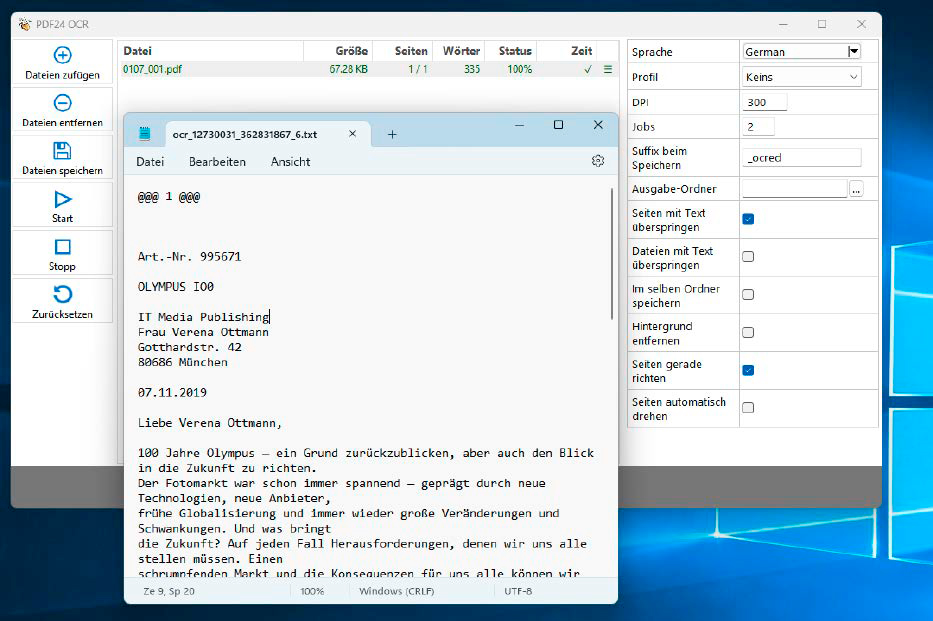Click the Suffix beim Speichern field
Screen dimensions: 933x621
[801, 158]
